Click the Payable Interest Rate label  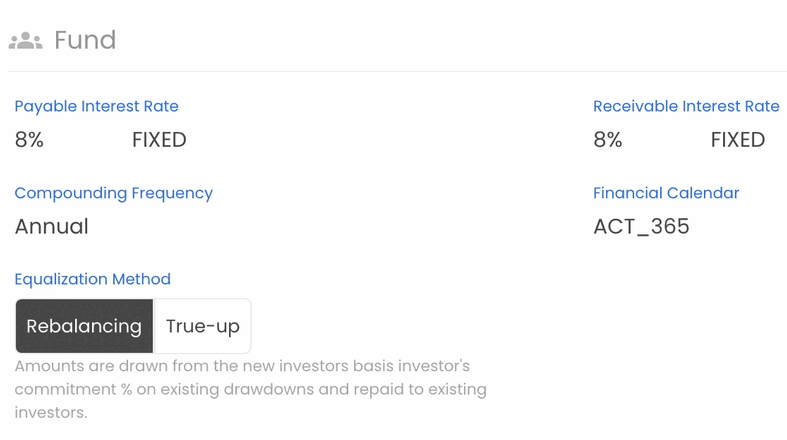coord(96,106)
